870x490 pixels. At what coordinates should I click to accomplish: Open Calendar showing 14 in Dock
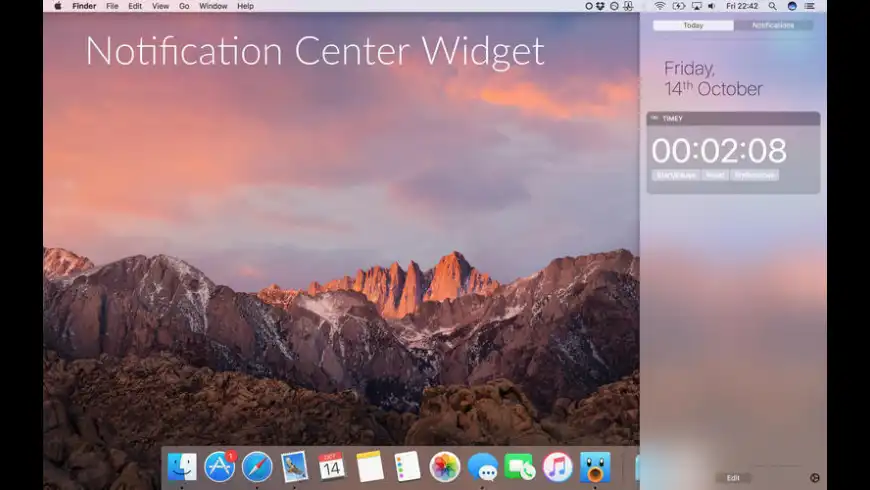331,466
